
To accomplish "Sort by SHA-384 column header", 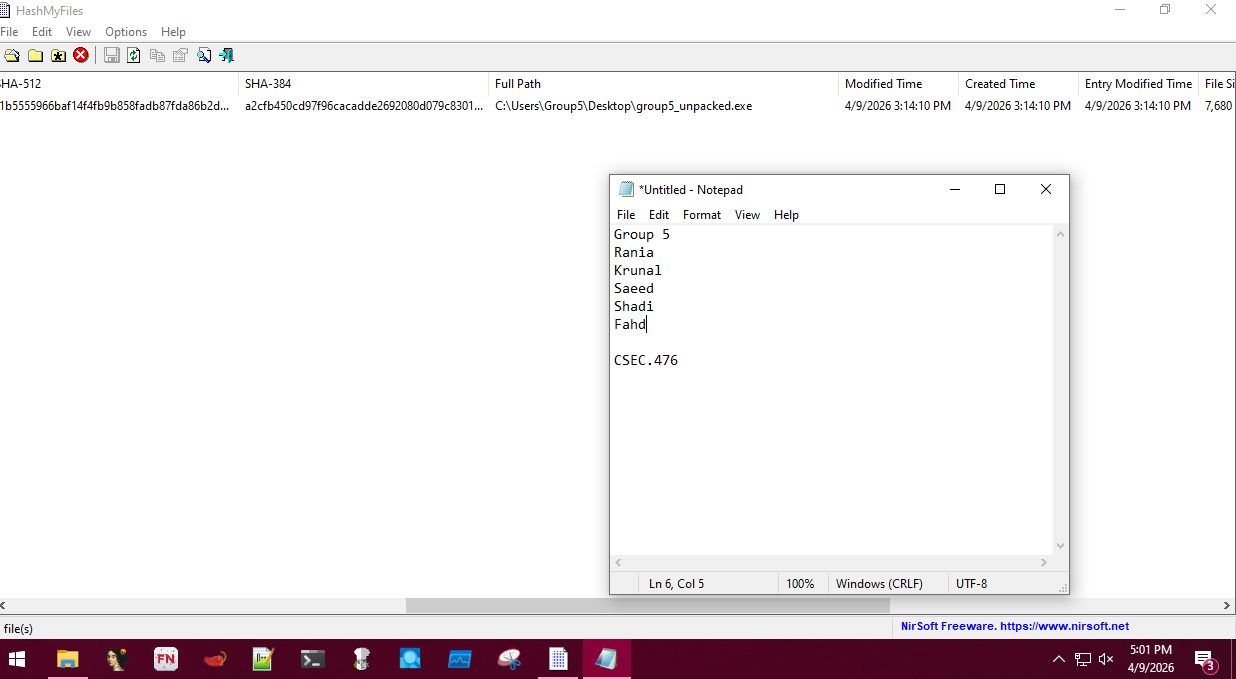I will point(364,84).
